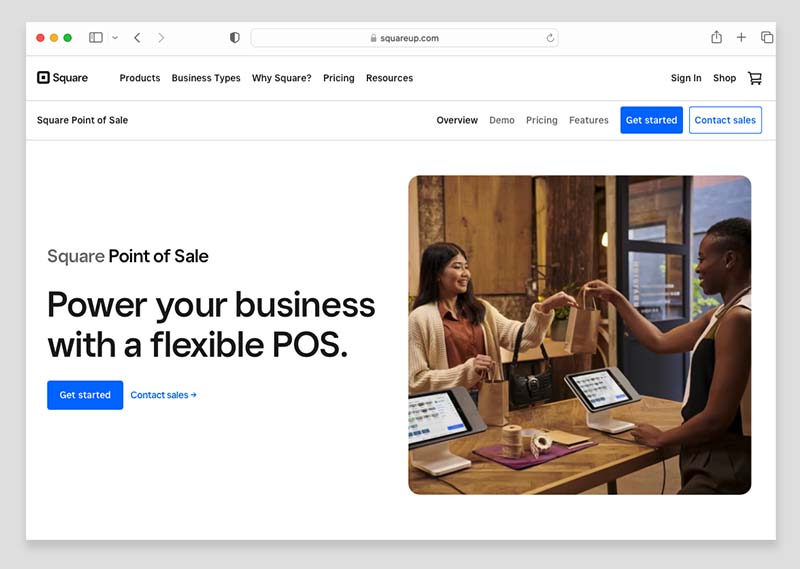The width and height of the screenshot is (800, 569).
Task: Open a new tab with the plus icon
Action: (x=741, y=37)
